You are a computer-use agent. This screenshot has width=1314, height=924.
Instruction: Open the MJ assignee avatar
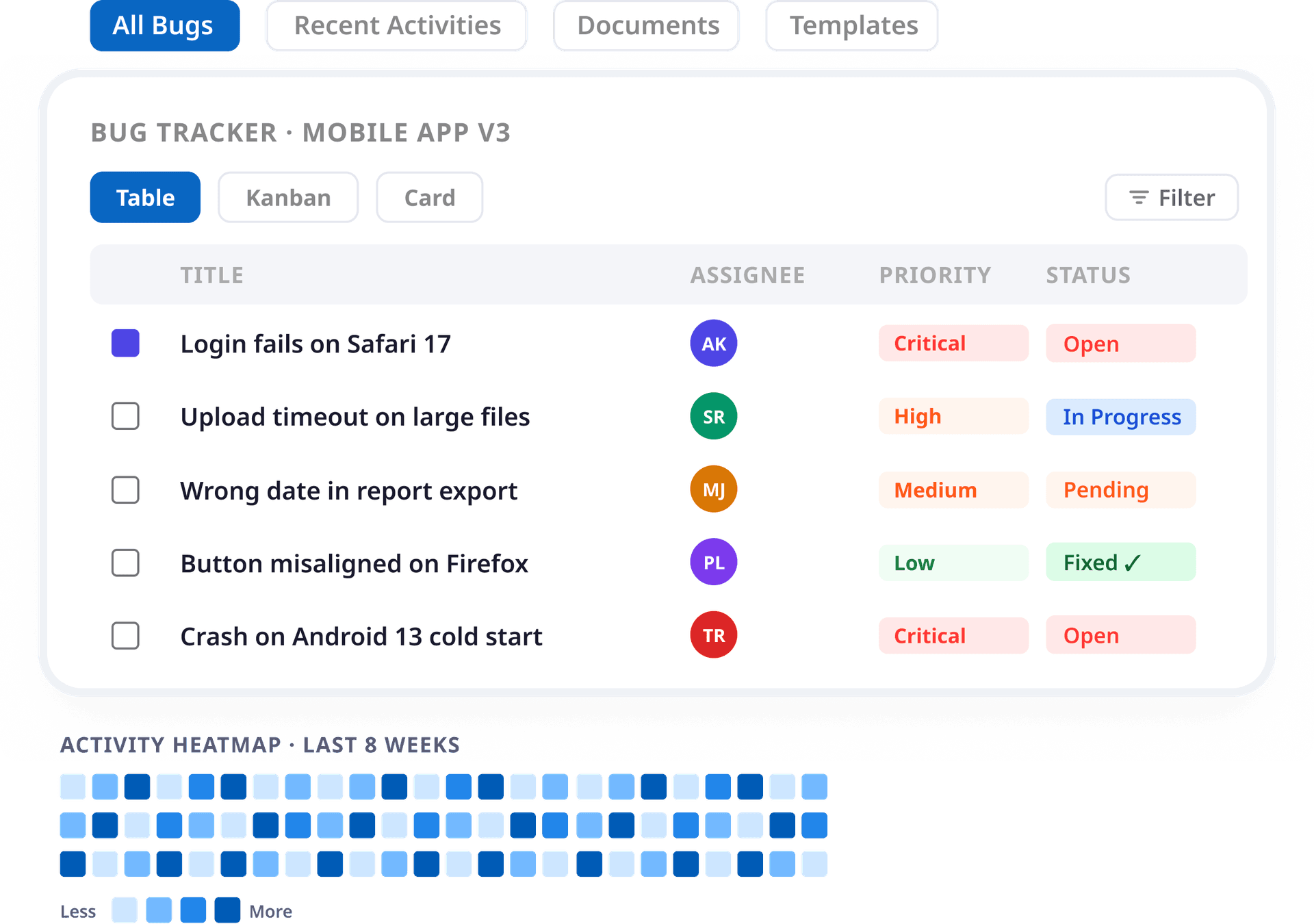(x=713, y=489)
